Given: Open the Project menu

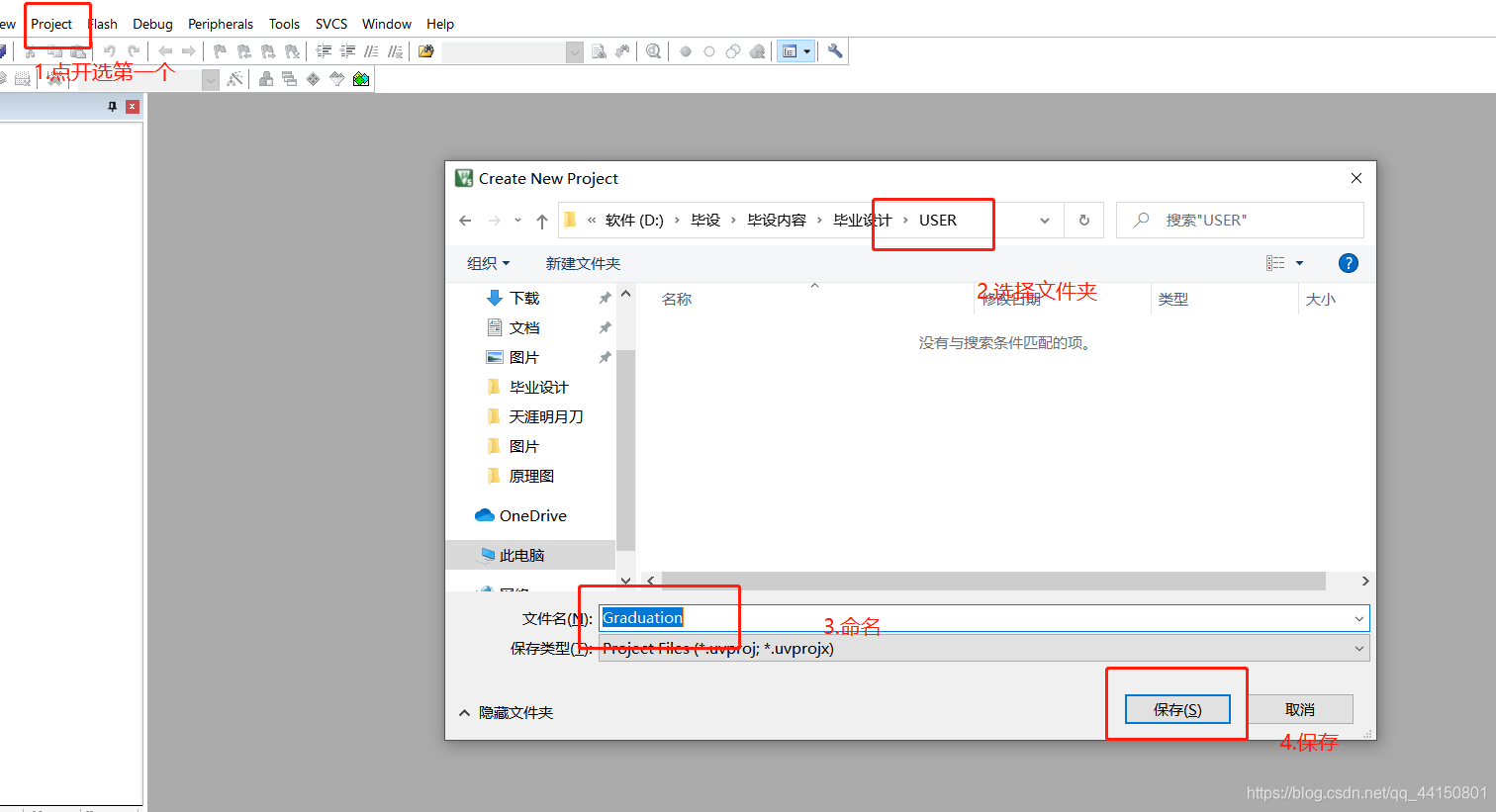Looking at the screenshot, I should pyautogui.click(x=51, y=24).
